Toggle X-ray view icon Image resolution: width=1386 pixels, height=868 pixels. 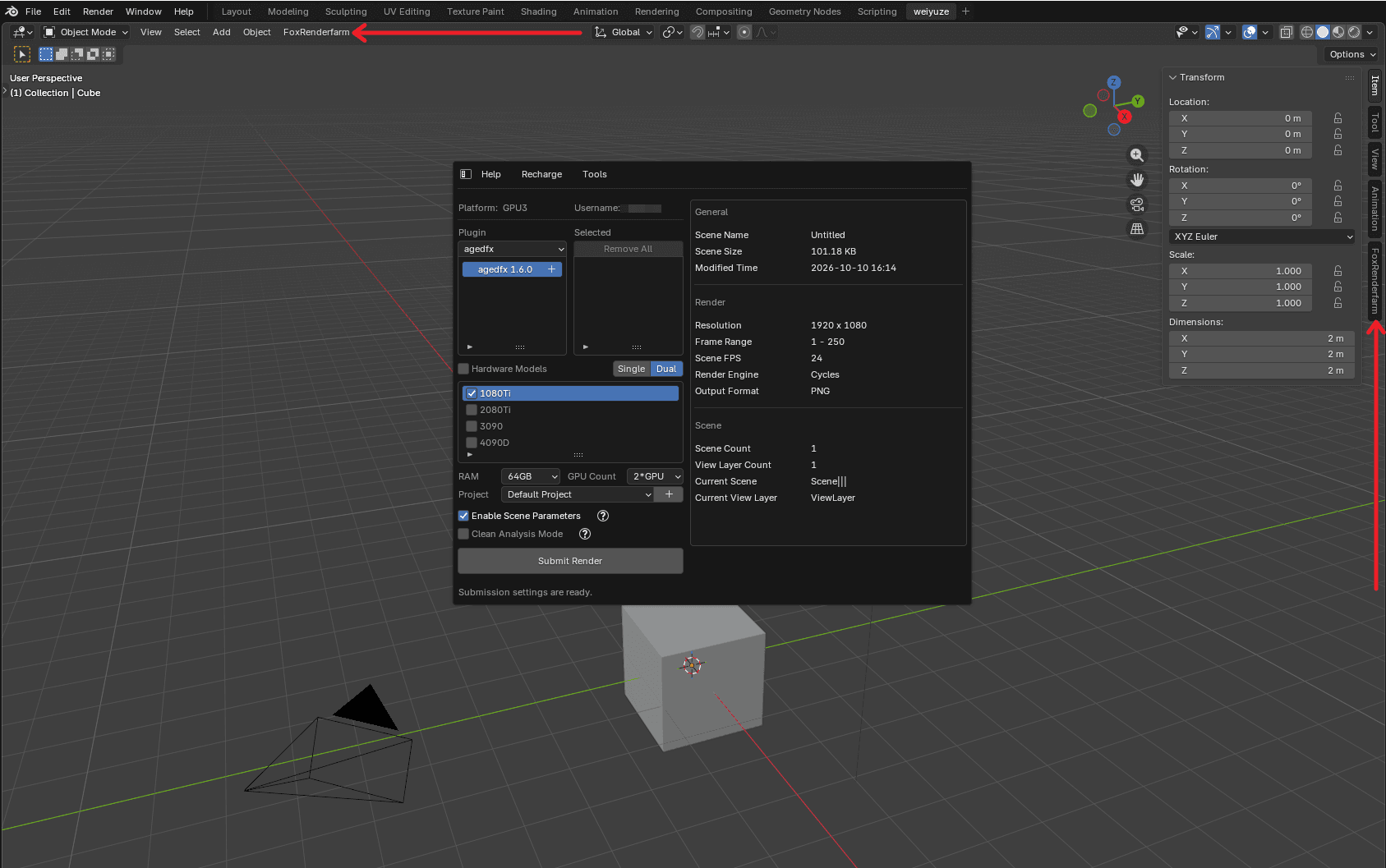tap(1287, 32)
